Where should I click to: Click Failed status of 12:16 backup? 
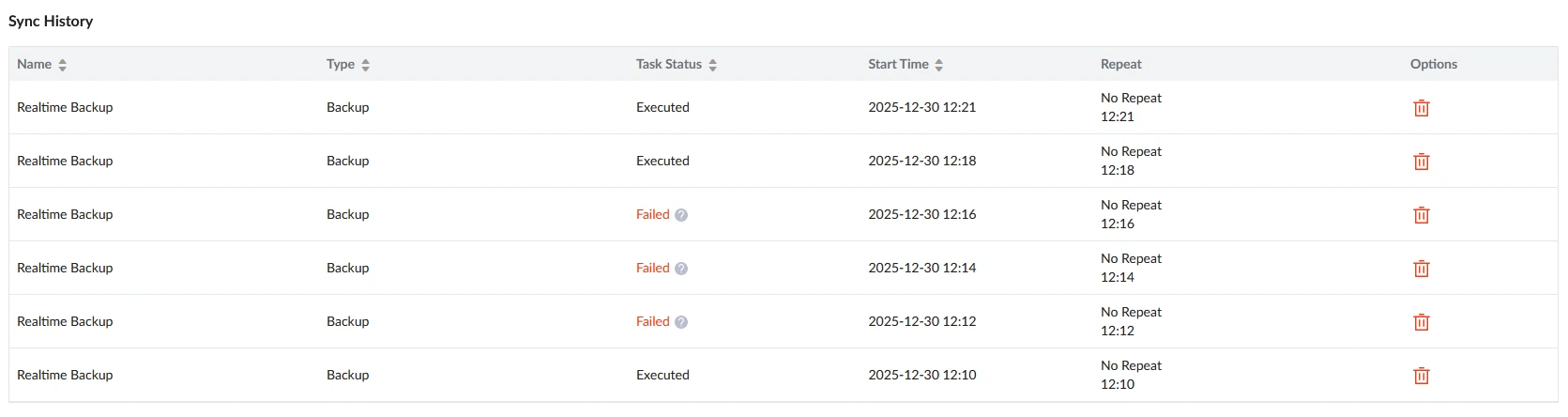653,214
